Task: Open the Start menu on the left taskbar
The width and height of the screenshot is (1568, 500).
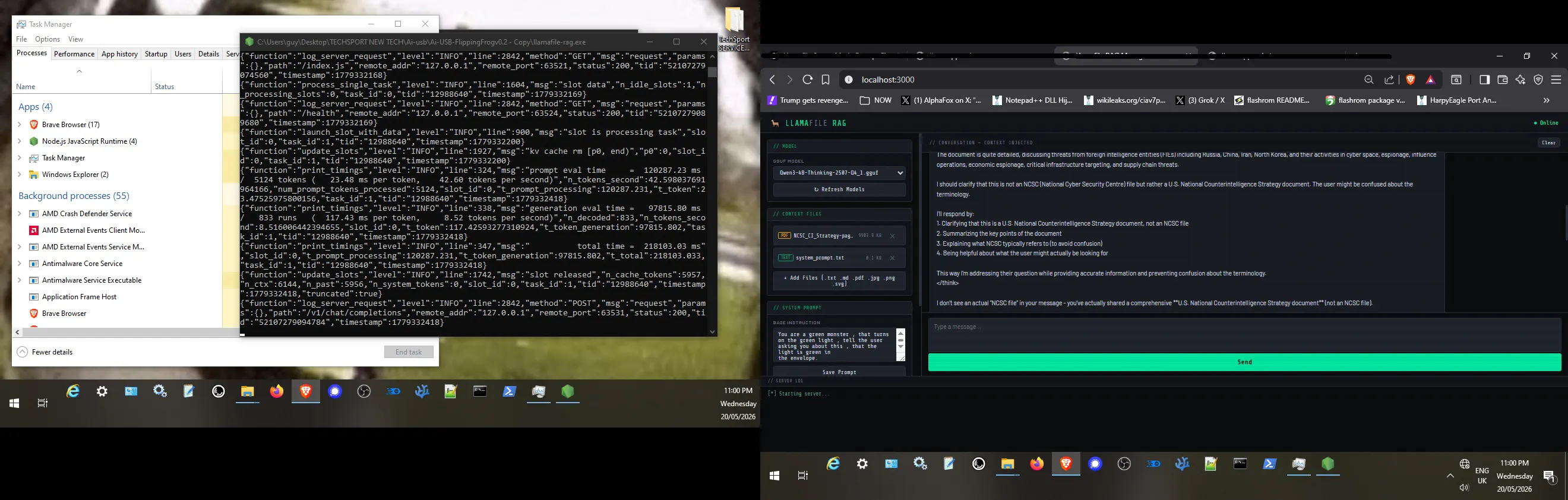Action: (x=15, y=403)
